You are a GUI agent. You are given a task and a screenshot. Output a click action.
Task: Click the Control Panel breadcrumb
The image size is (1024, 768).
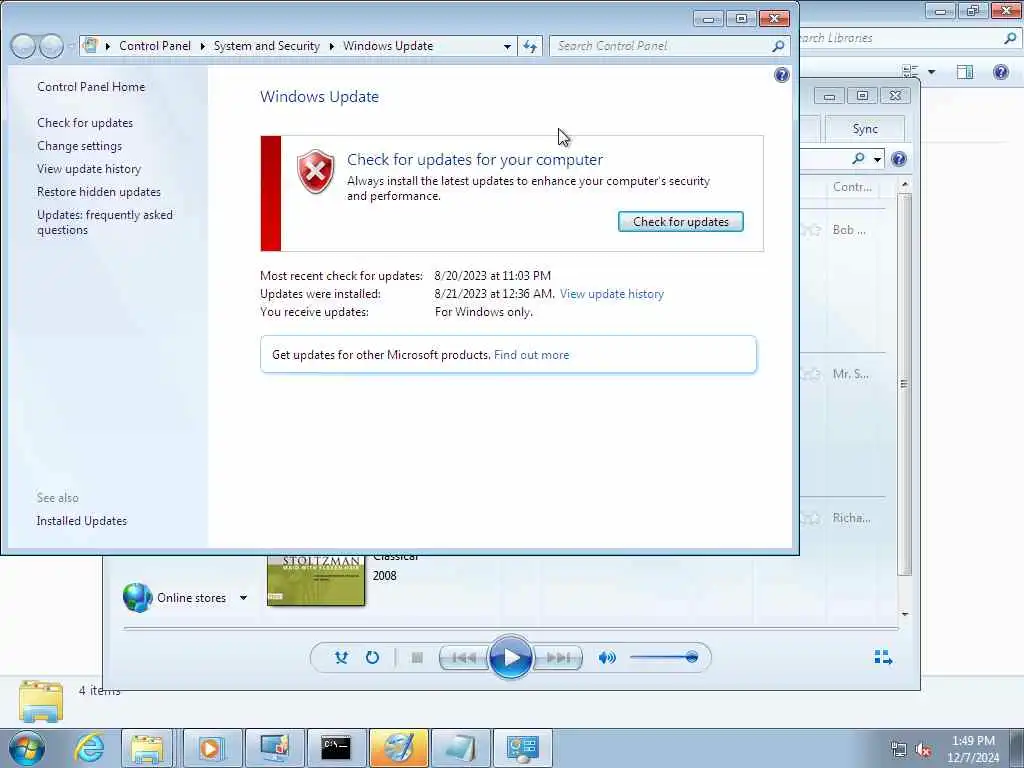coord(155,46)
